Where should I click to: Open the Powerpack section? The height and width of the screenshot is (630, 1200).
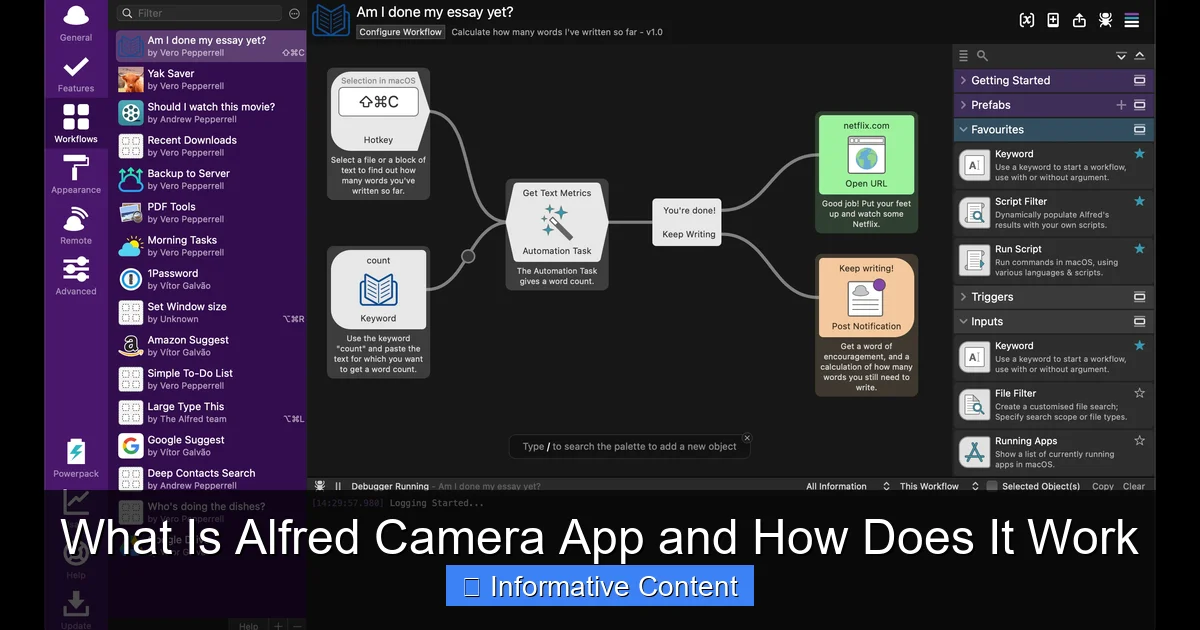click(75, 458)
